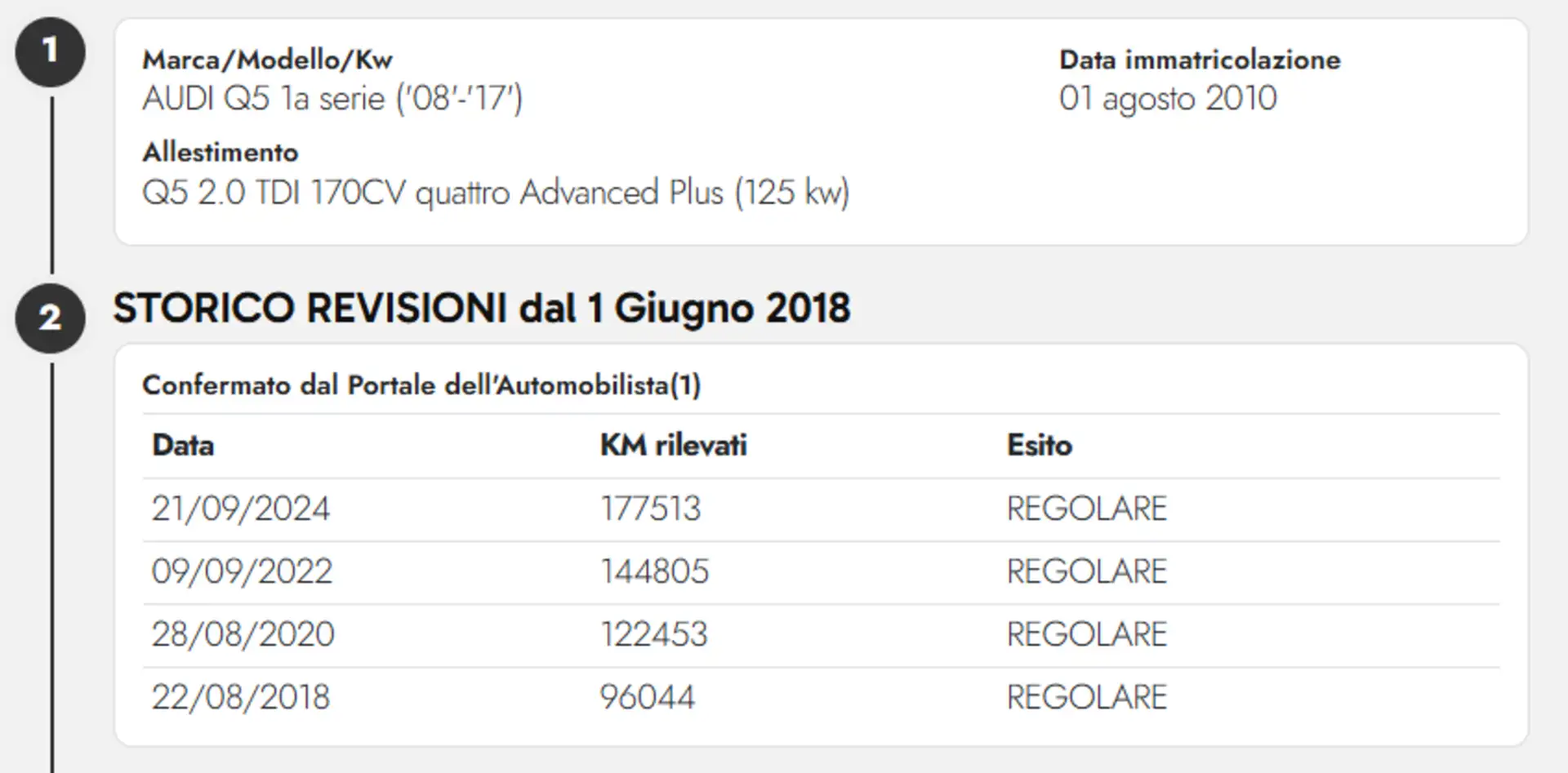Click the 177513 km reading
Viewport: 1568px width, 773px height.
pyautogui.click(x=650, y=509)
